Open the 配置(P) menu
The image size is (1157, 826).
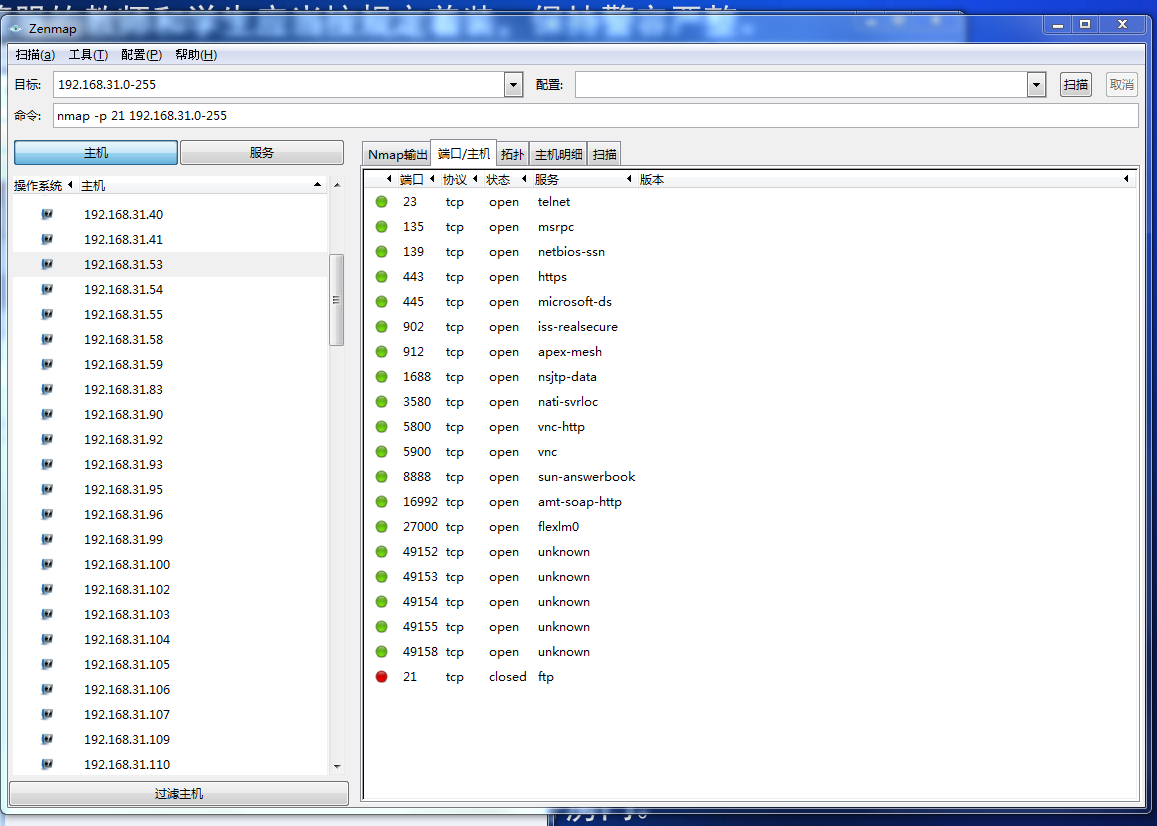tap(142, 55)
